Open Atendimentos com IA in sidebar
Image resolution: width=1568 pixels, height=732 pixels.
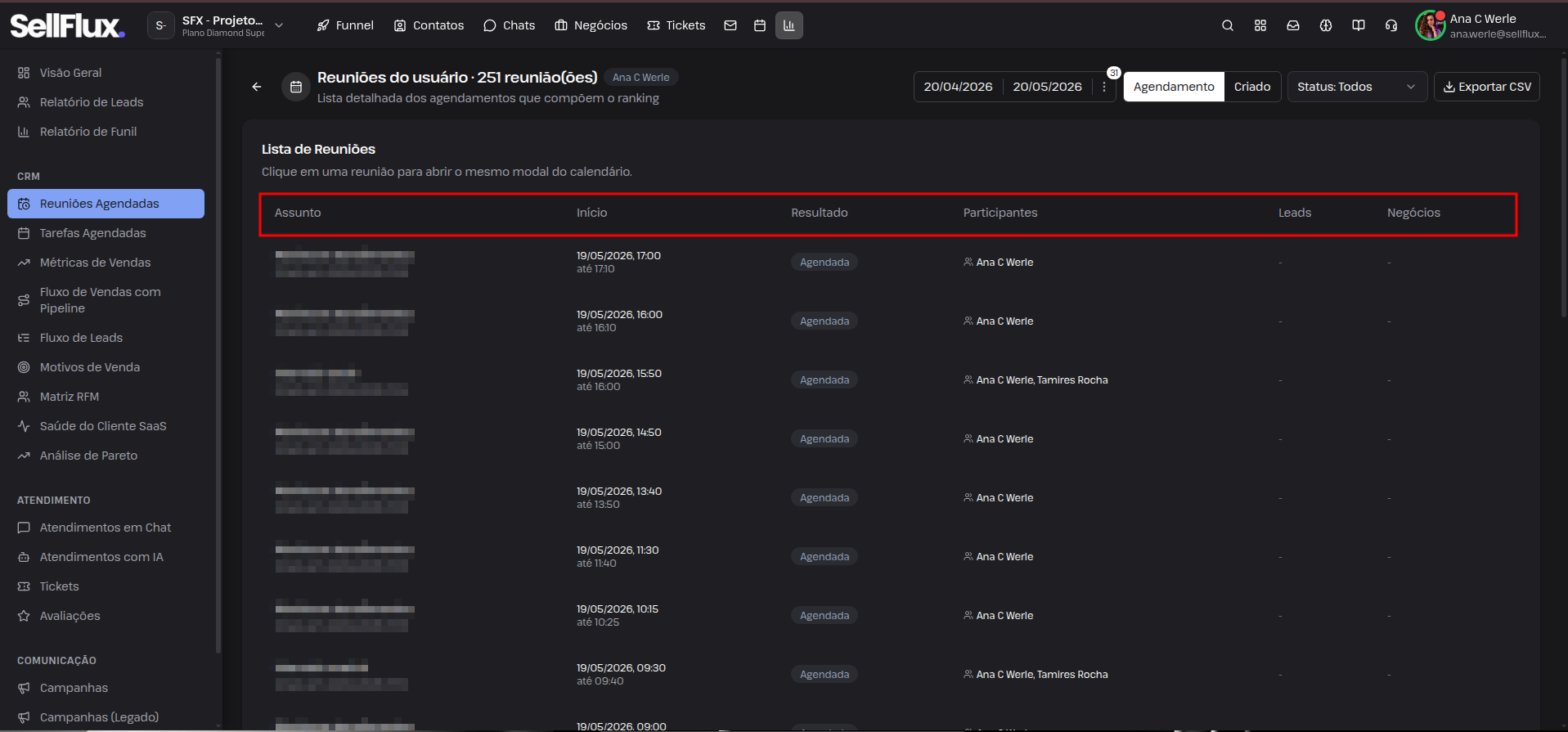(x=106, y=557)
